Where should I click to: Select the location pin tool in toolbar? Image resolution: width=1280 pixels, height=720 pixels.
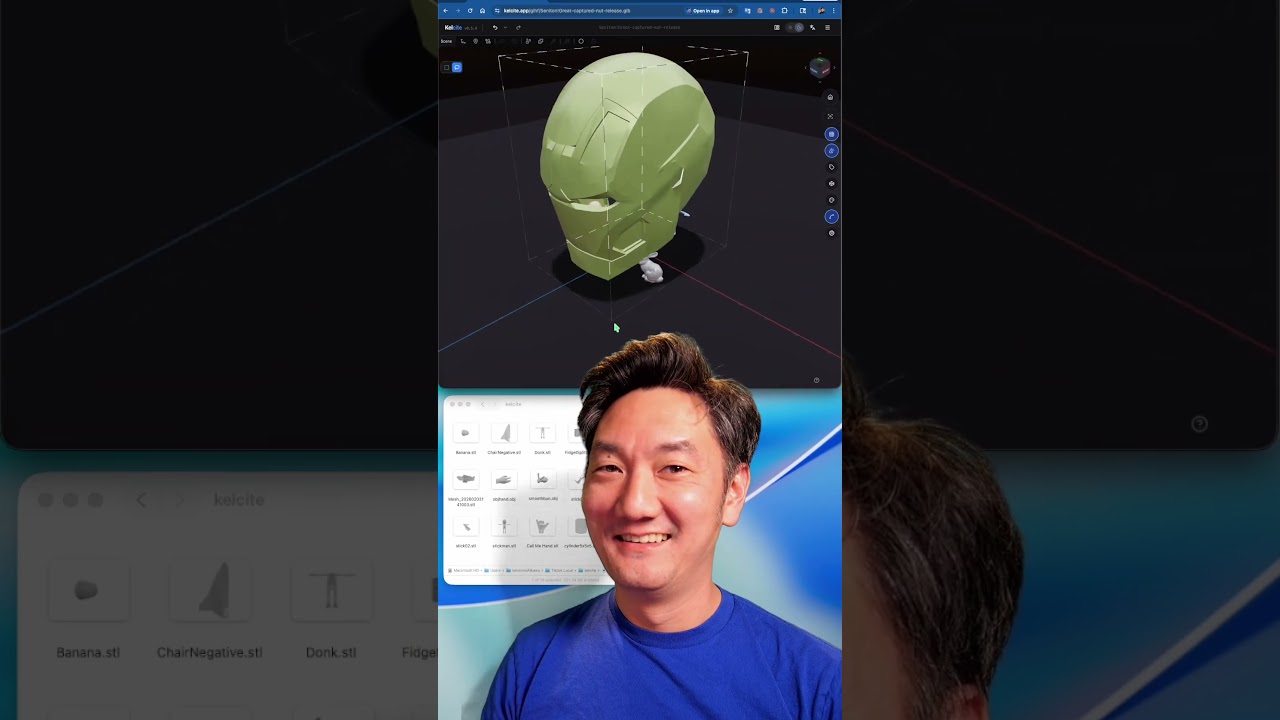[475, 41]
